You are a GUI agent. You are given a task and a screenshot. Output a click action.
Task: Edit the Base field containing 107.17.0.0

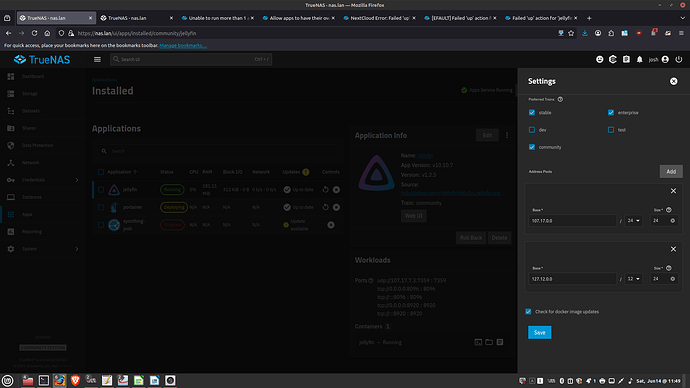point(572,220)
